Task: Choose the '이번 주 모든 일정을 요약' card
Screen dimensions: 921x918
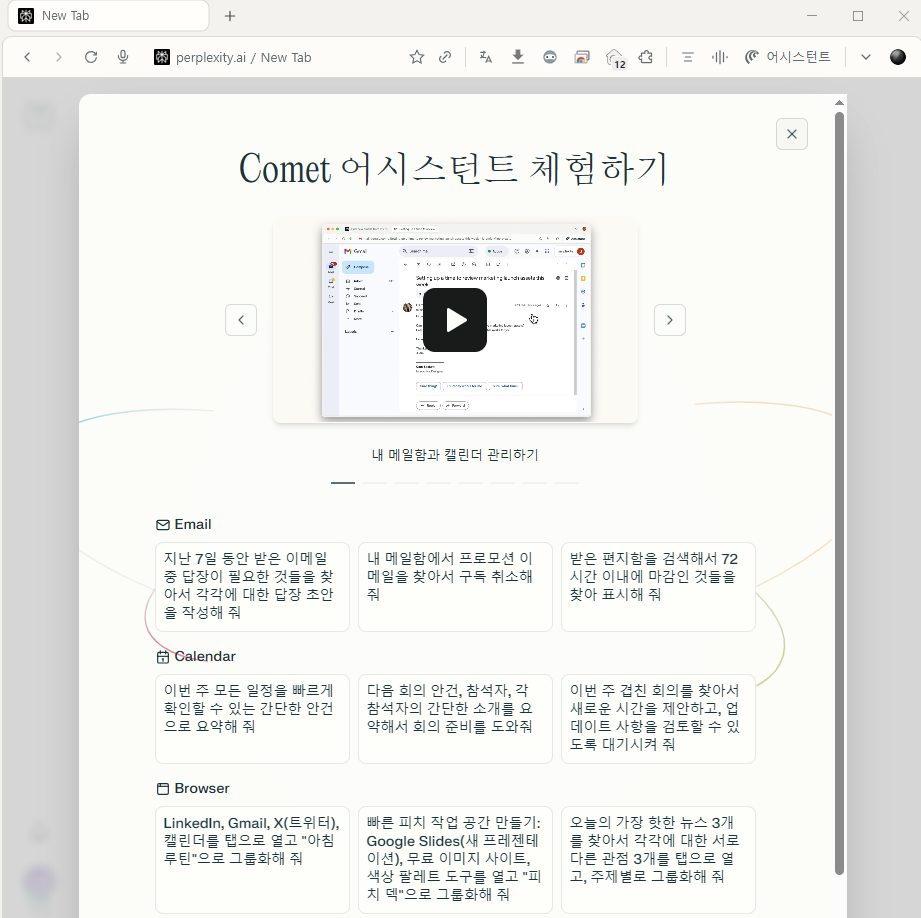Action: [253, 719]
